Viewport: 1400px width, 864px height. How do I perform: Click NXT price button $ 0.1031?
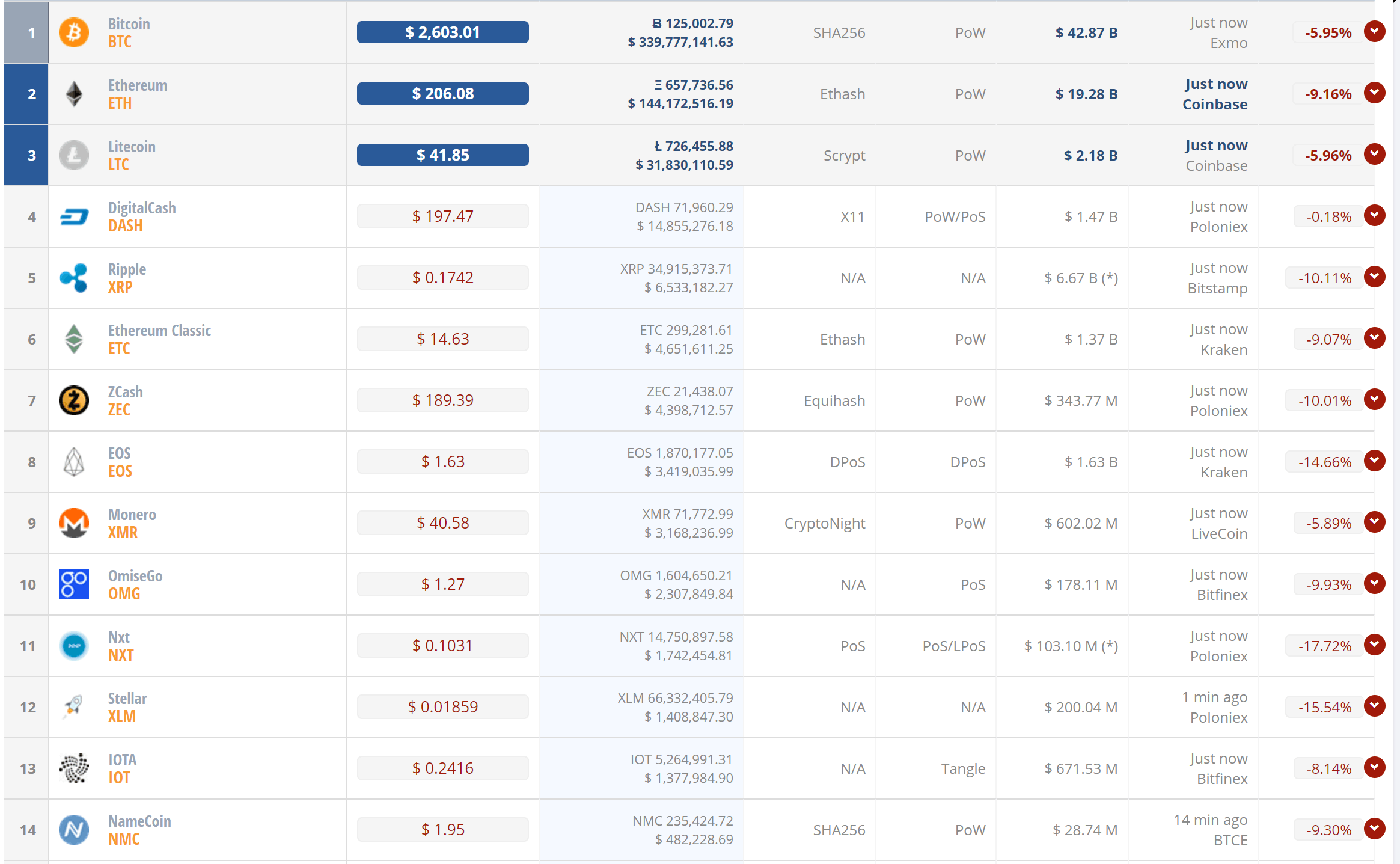click(443, 646)
